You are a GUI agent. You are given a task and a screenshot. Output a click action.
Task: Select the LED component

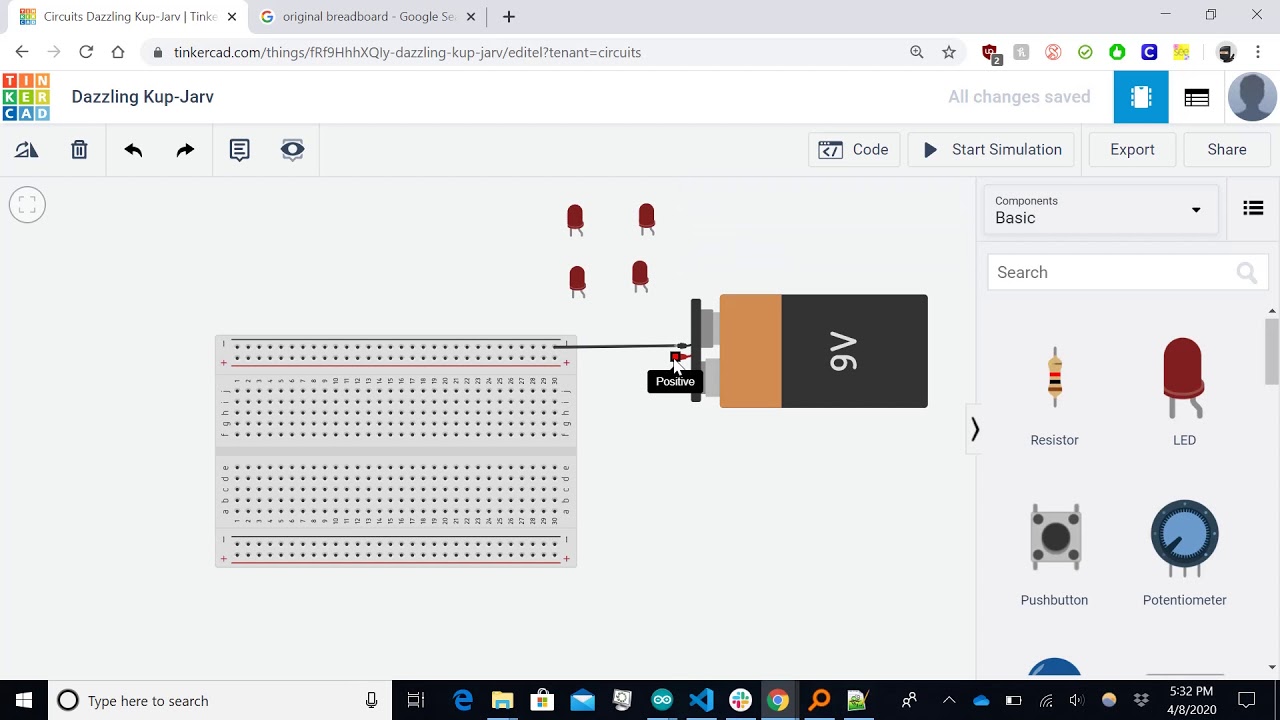(1184, 392)
